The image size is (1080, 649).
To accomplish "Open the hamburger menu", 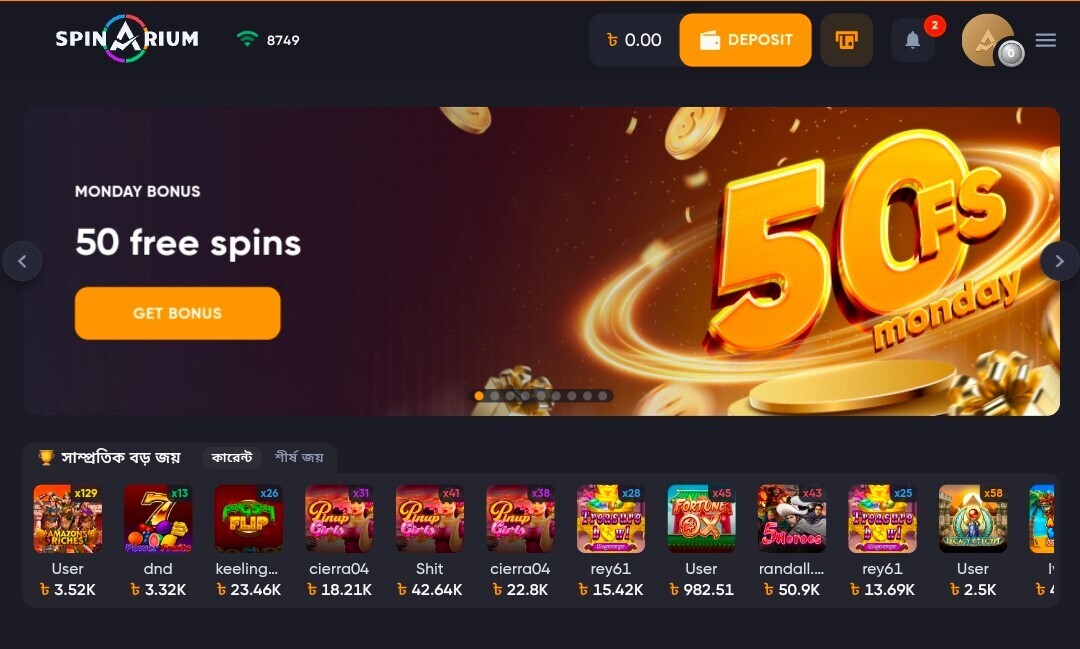I will (x=1046, y=40).
